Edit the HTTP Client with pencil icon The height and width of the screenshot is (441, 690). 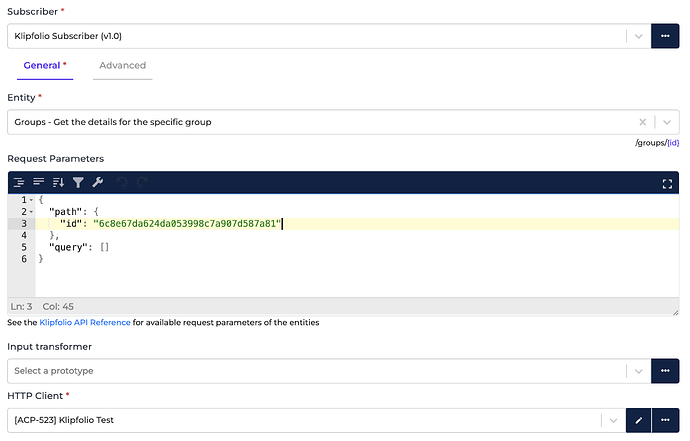(639, 420)
